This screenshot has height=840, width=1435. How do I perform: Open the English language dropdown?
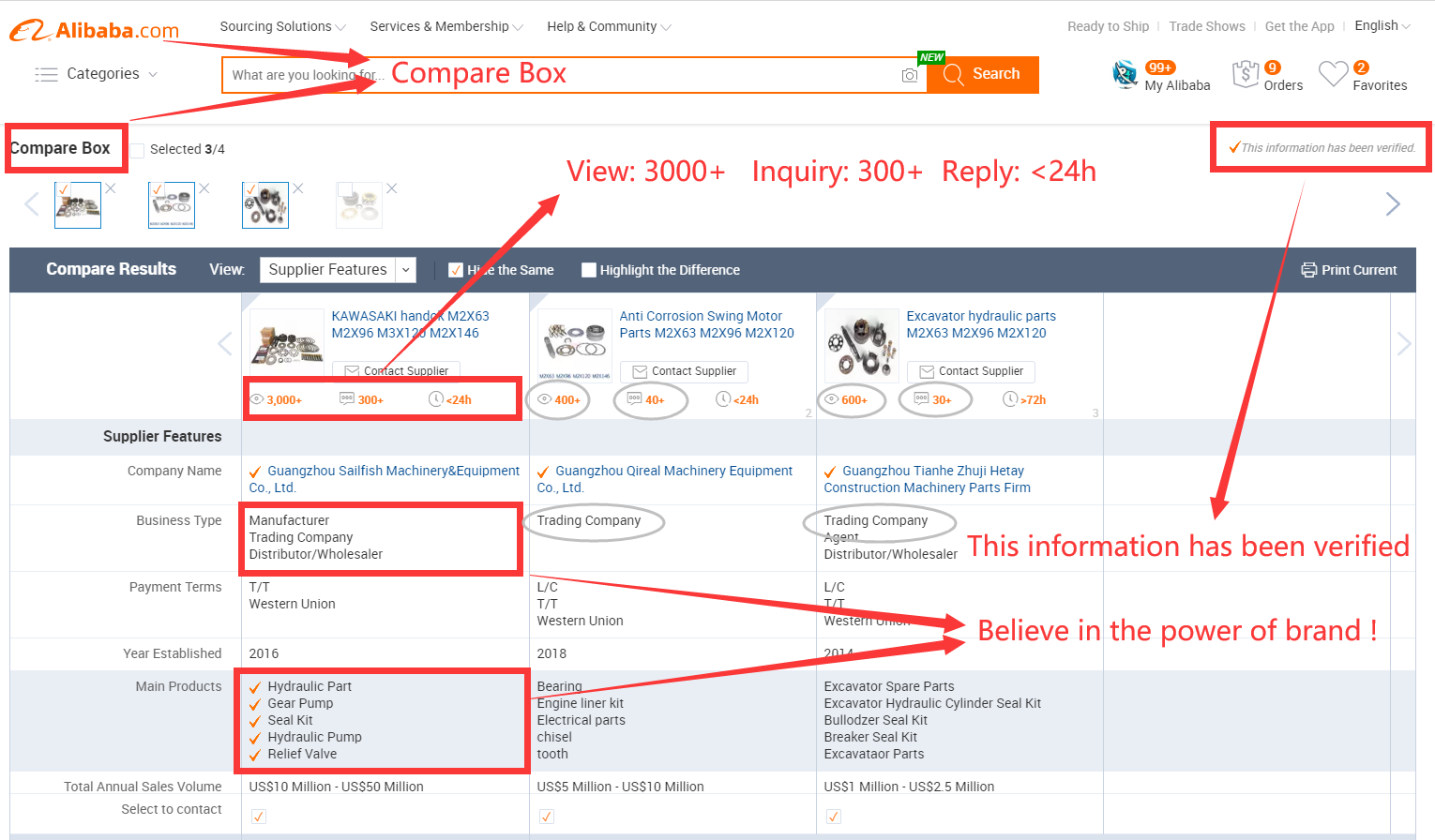click(x=1382, y=26)
